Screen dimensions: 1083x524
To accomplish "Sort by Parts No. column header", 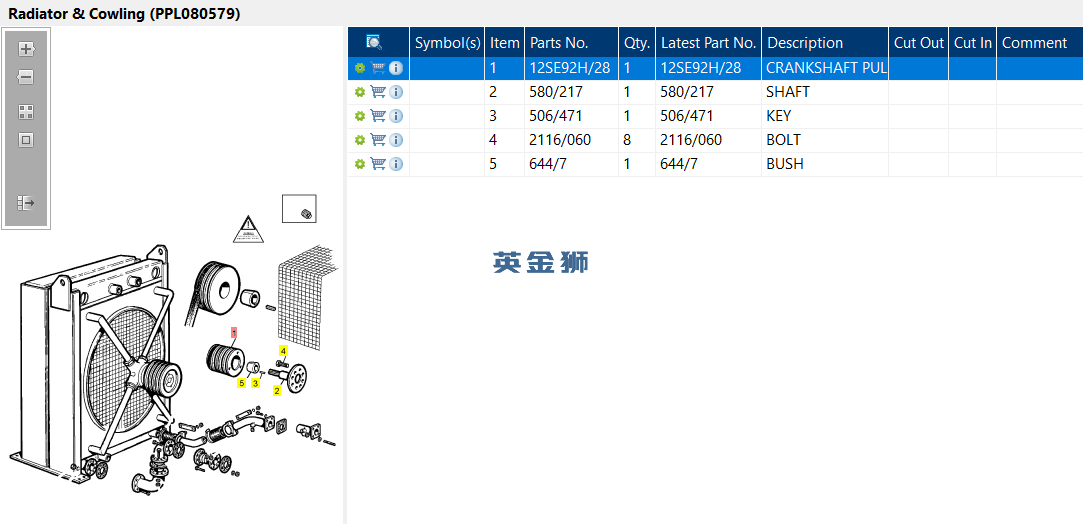I will click(x=572, y=43).
